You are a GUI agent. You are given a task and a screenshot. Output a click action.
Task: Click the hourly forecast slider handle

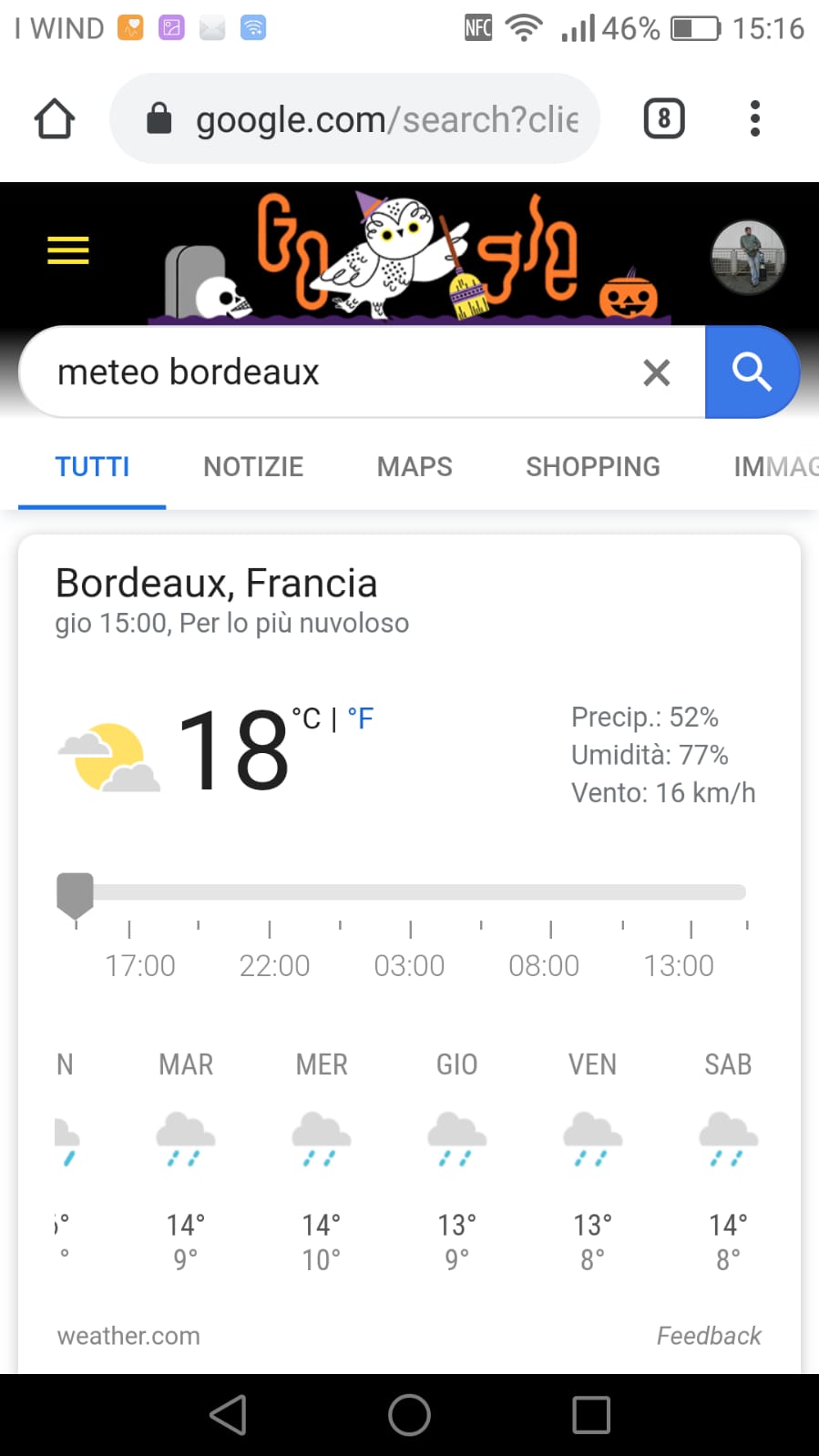click(75, 893)
